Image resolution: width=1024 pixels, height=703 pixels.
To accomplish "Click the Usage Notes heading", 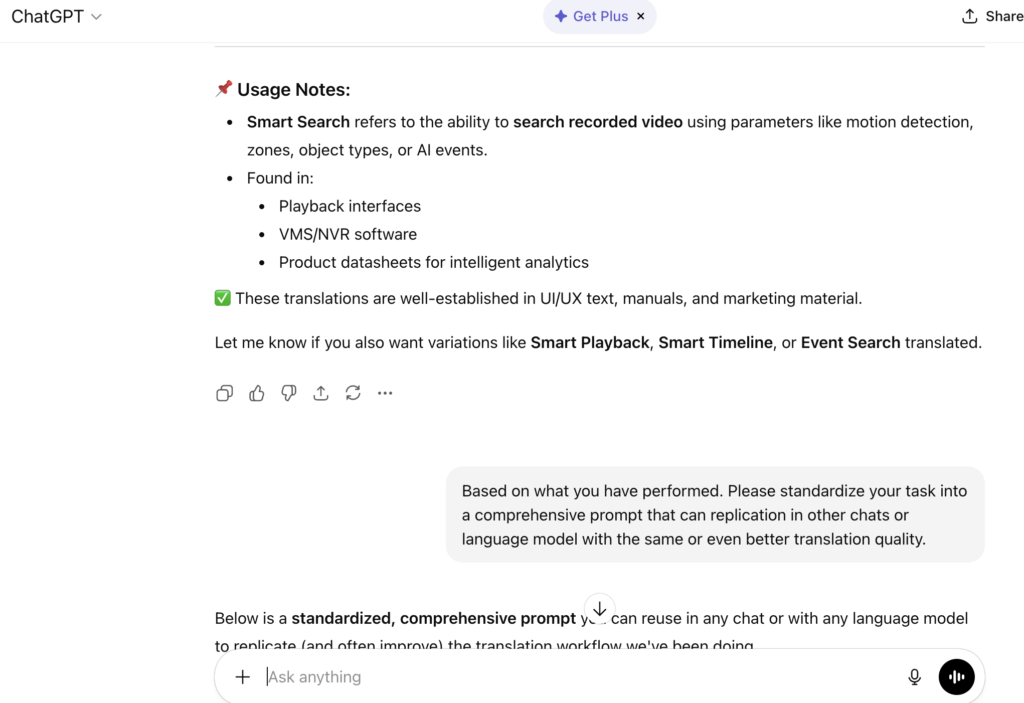I will pos(293,89).
